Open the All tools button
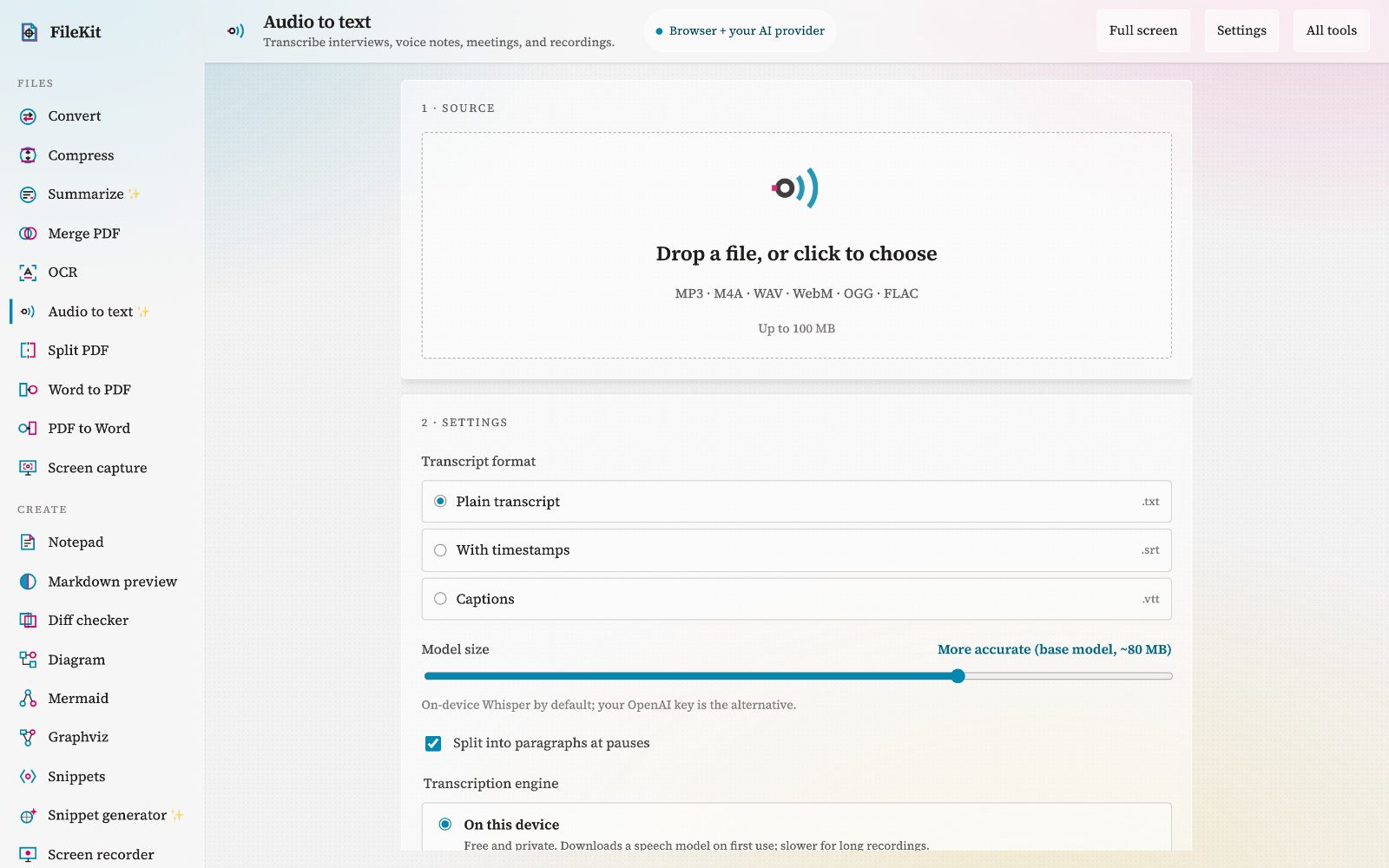The height and width of the screenshot is (868, 1389). [1332, 30]
